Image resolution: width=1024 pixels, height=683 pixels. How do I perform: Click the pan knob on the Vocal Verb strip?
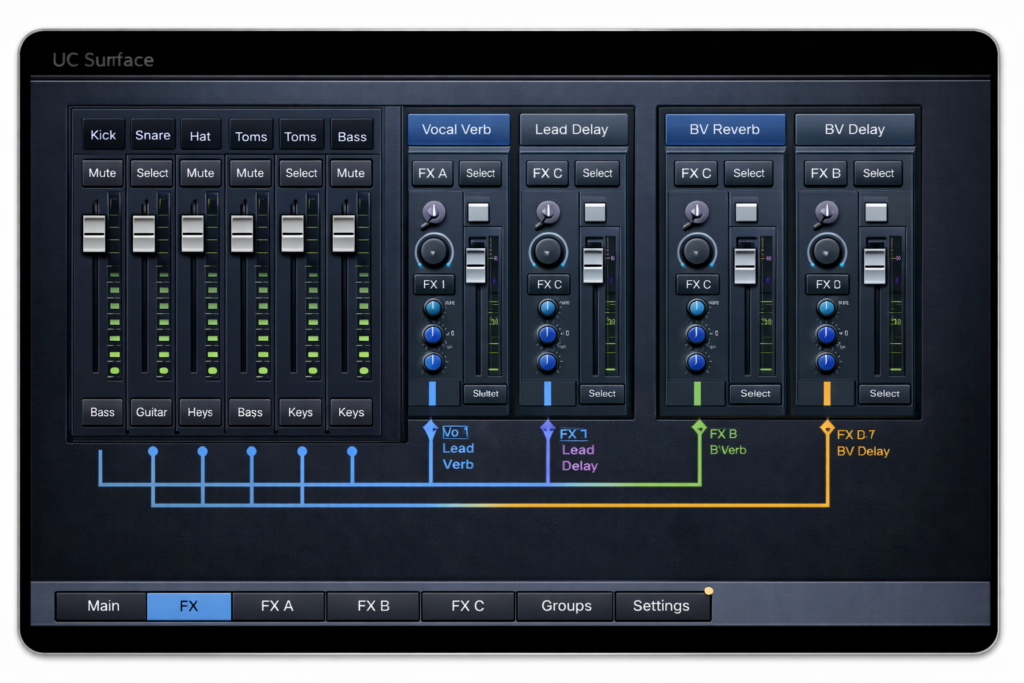[x=434, y=212]
